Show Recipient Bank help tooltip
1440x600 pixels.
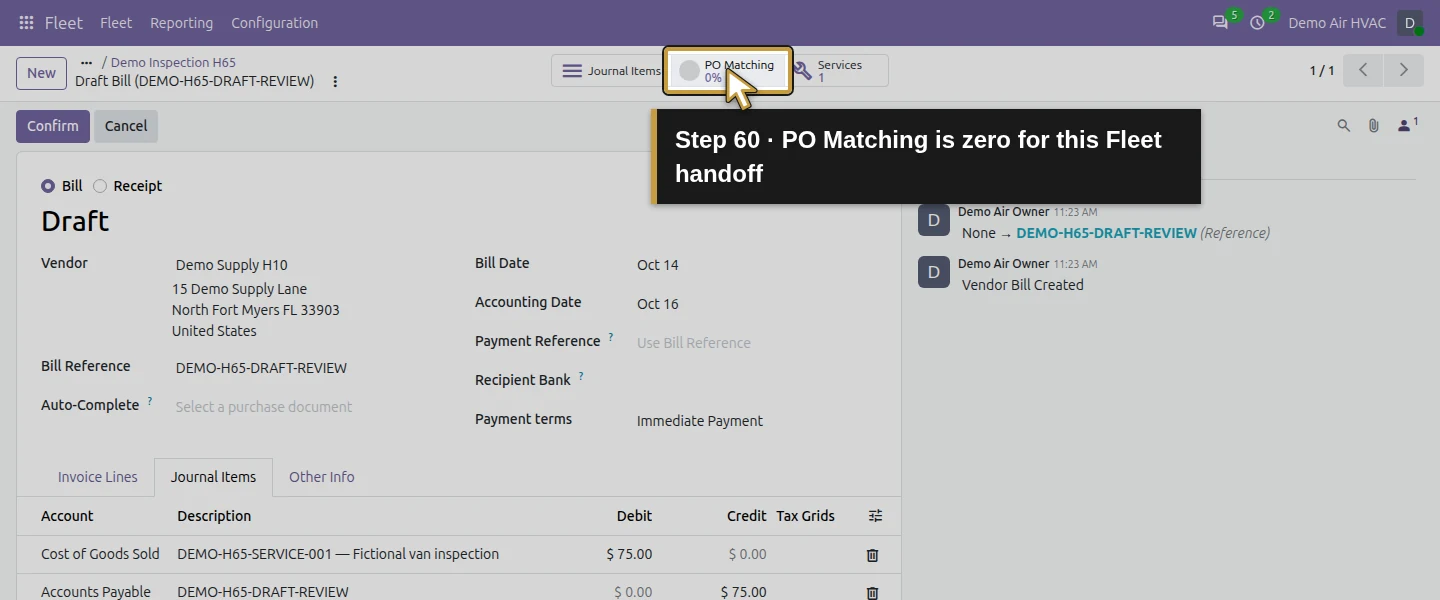tap(581, 376)
